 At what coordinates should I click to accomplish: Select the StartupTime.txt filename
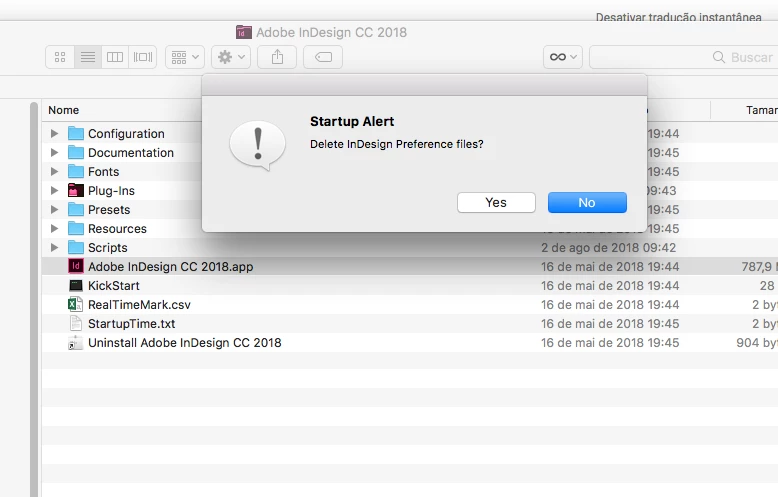[x=131, y=324]
